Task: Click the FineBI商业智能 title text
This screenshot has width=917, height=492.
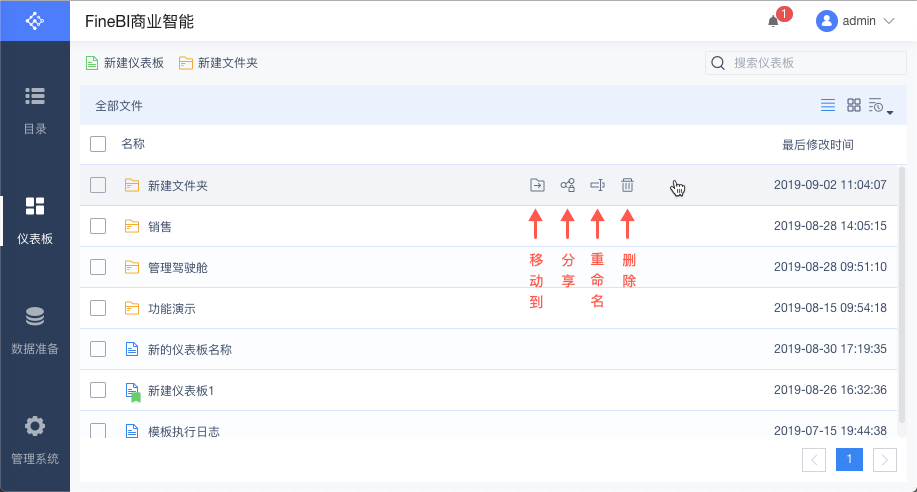Action: pyautogui.click(x=139, y=22)
